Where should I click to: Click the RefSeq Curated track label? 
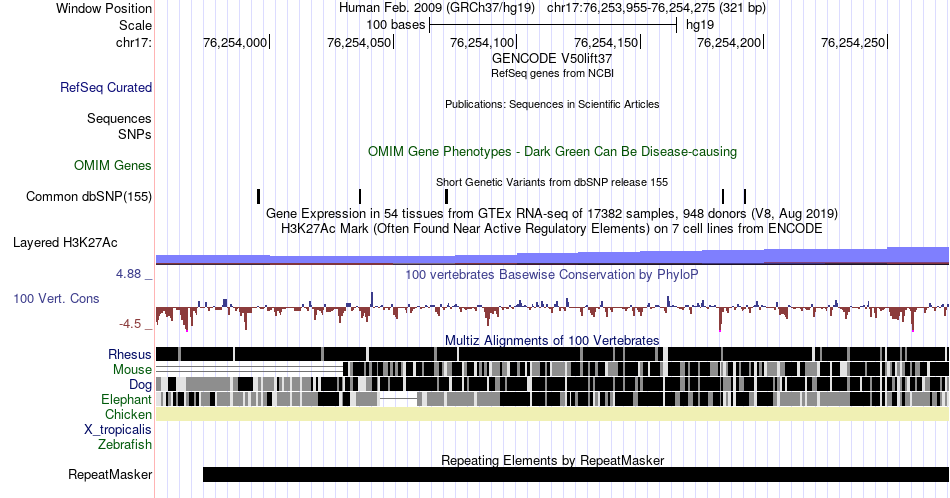click(x=106, y=88)
